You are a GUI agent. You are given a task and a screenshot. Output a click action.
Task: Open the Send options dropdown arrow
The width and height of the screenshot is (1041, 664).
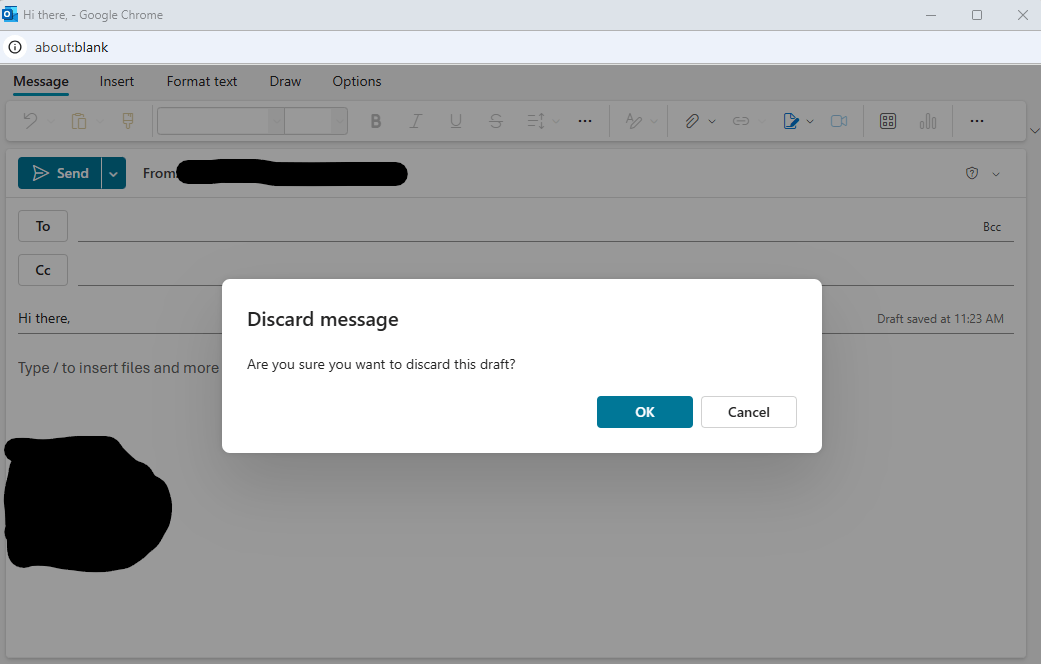coord(114,173)
